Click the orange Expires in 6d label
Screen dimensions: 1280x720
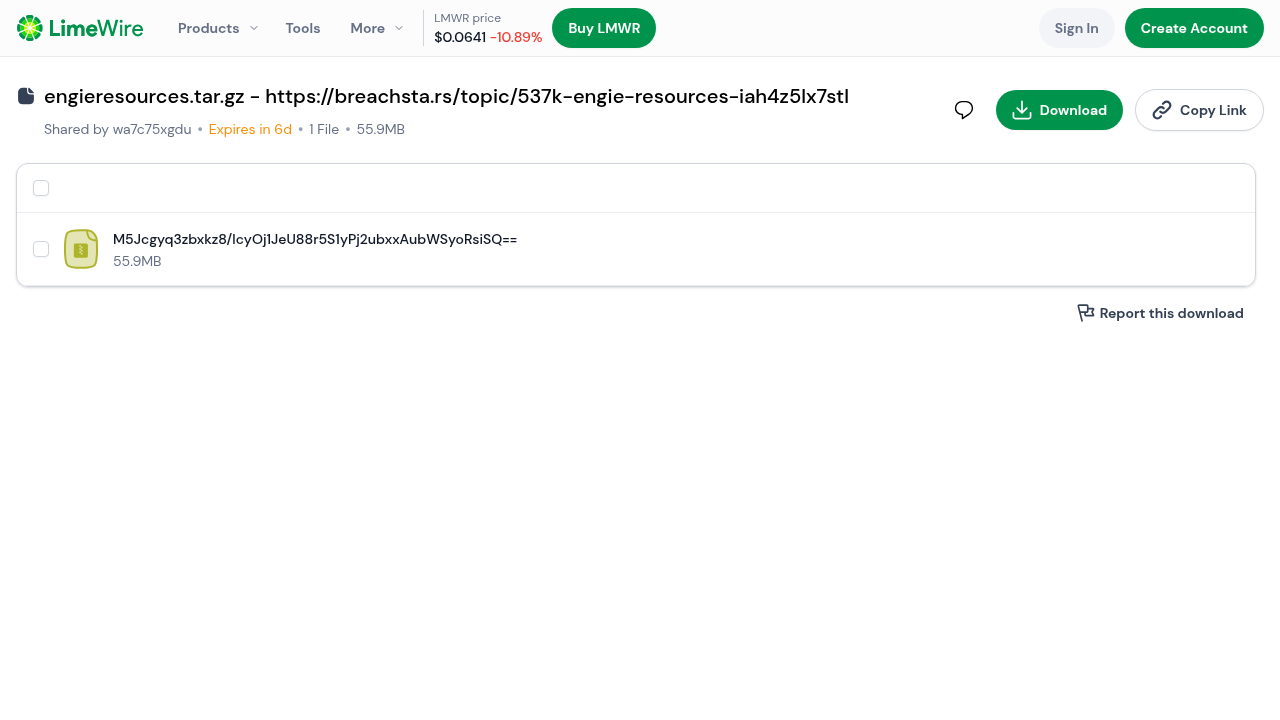pyautogui.click(x=250, y=129)
